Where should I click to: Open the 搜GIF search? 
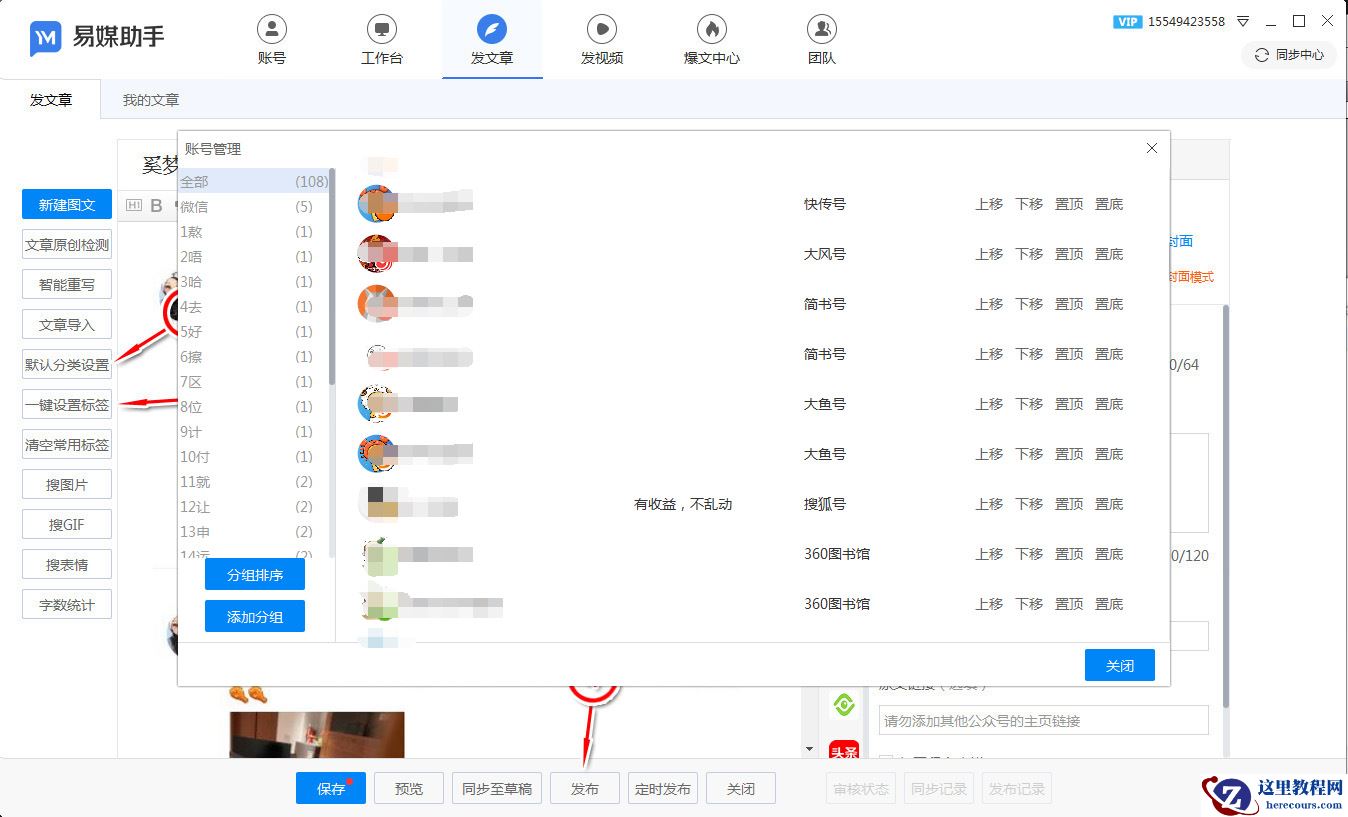click(67, 525)
